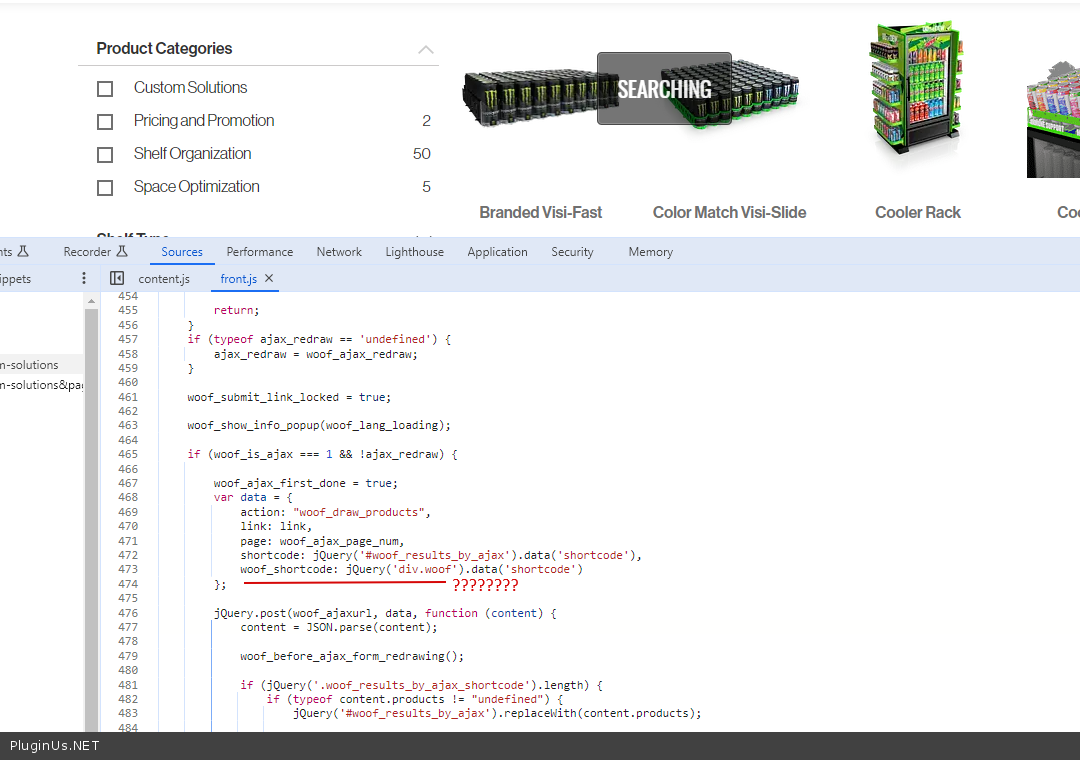Collapse the Product Categories section chevron
The width and height of the screenshot is (1080, 760).
click(x=426, y=49)
